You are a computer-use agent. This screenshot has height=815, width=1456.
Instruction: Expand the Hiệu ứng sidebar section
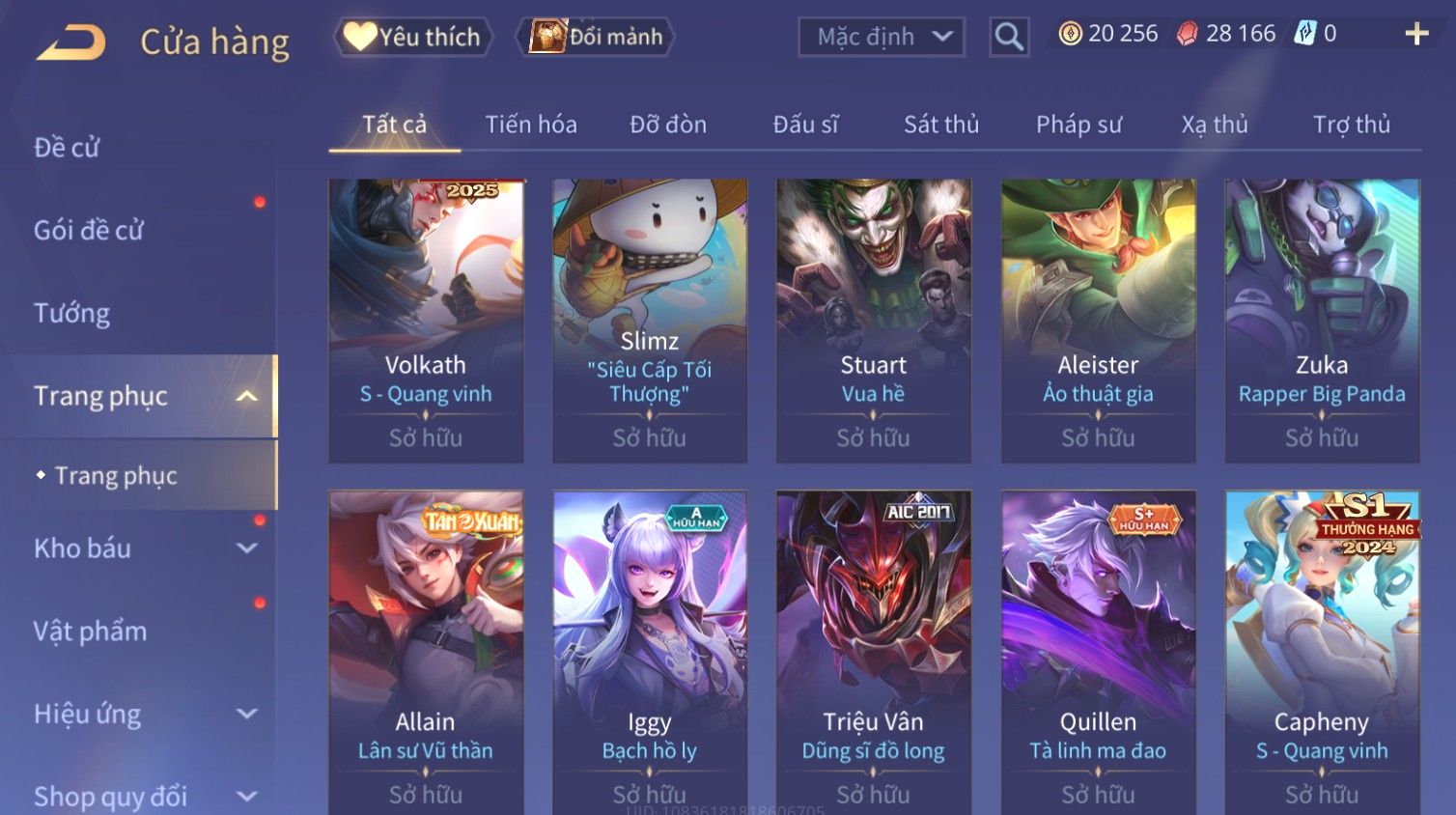(247, 714)
